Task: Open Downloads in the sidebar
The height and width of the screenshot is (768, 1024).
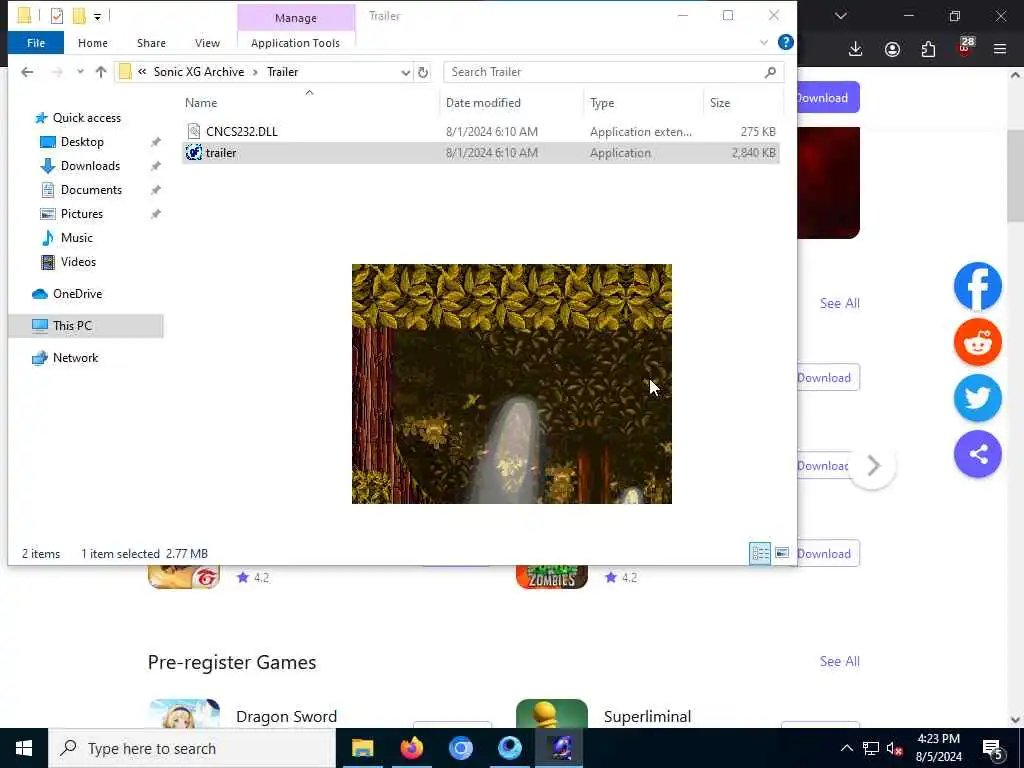Action: (90, 166)
